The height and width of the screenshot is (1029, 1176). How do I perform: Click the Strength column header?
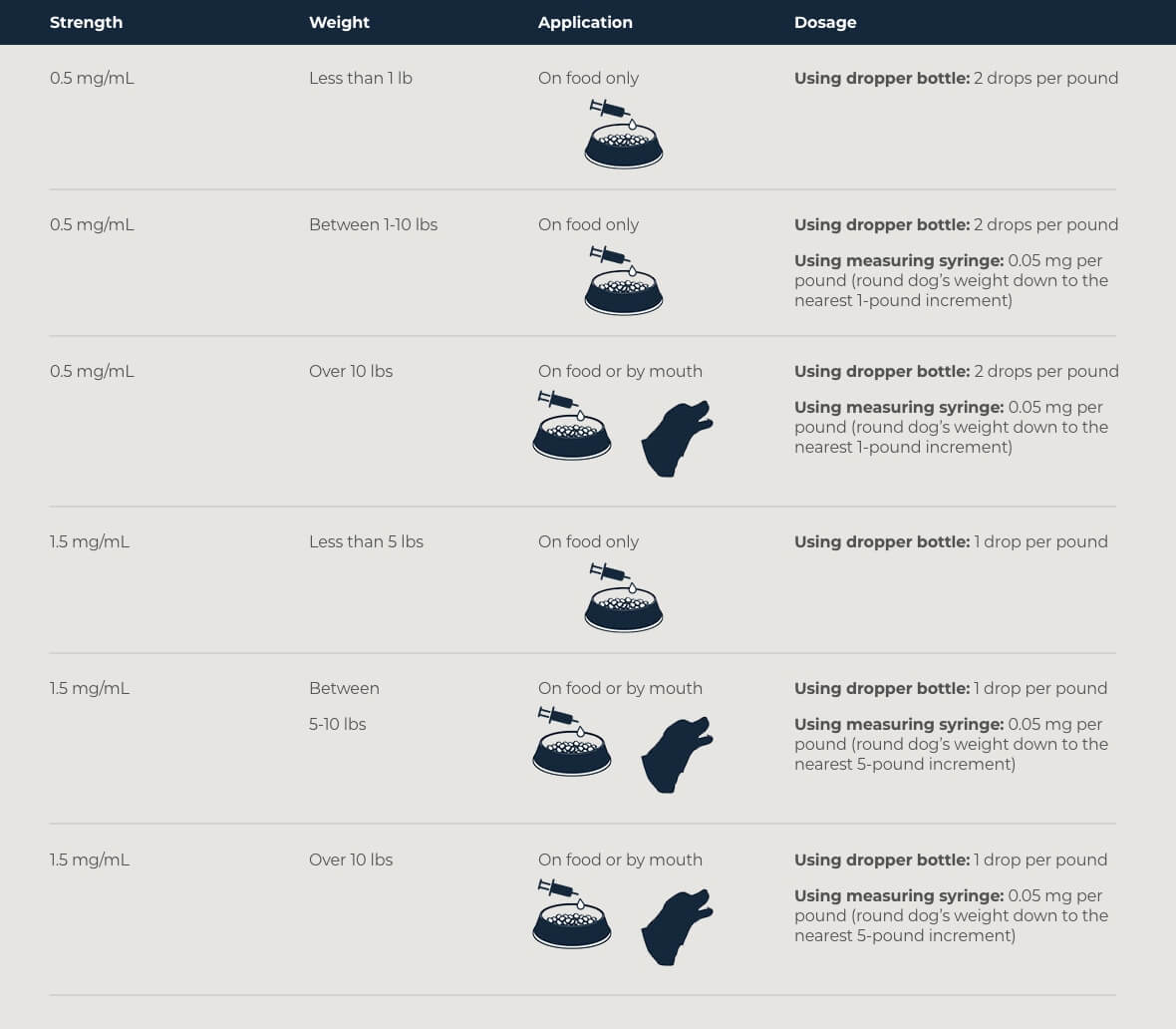(x=86, y=22)
